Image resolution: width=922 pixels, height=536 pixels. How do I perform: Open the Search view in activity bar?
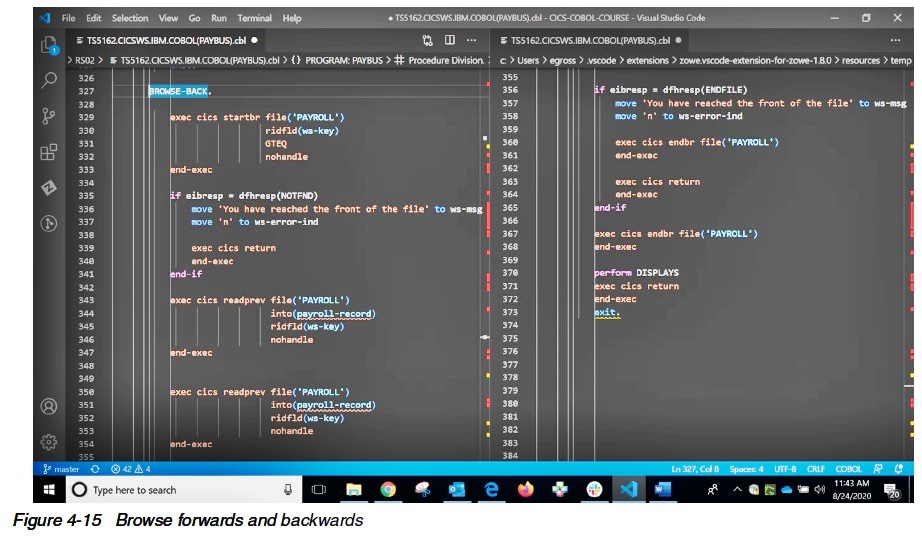coord(48,80)
